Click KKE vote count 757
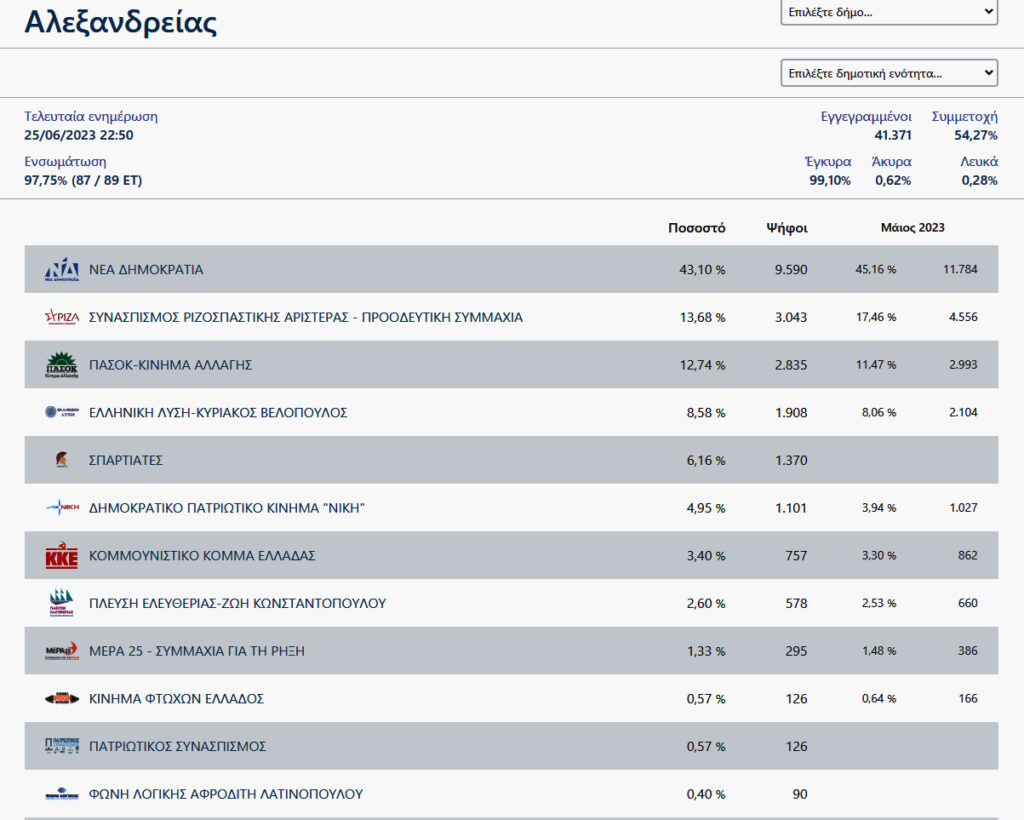The height and width of the screenshot is (820, 1024). [x=796, y=556]
